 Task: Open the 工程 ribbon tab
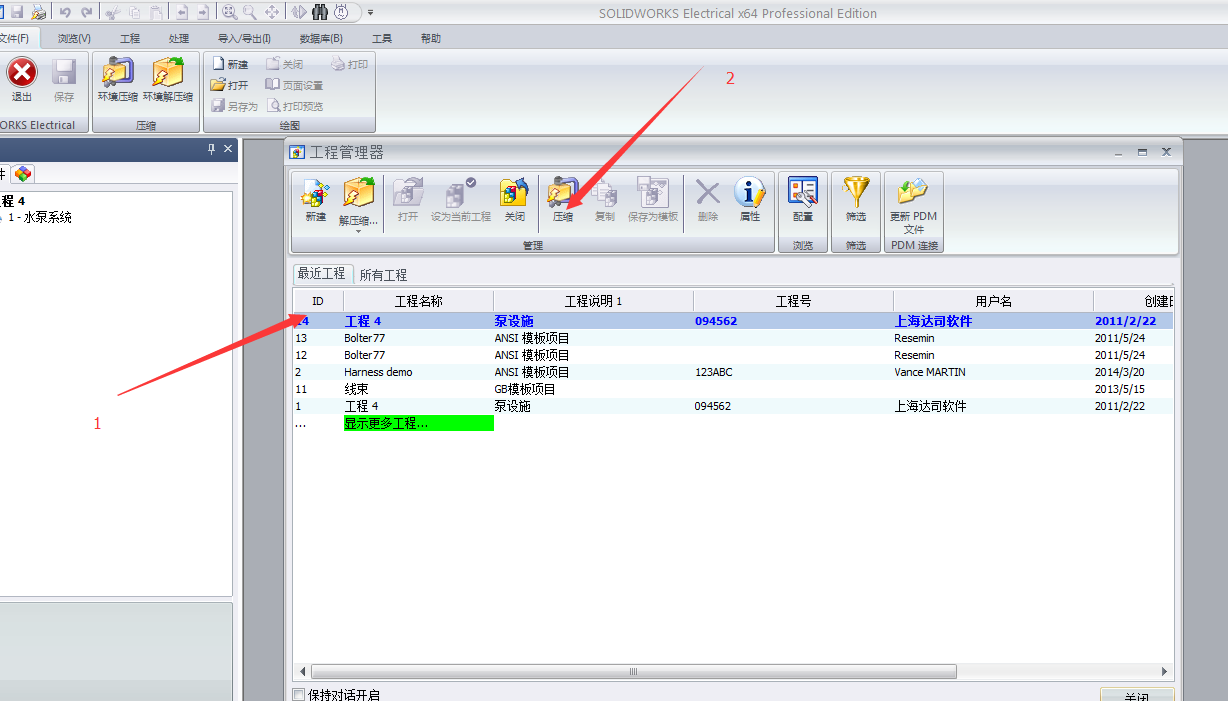point(130,38)
